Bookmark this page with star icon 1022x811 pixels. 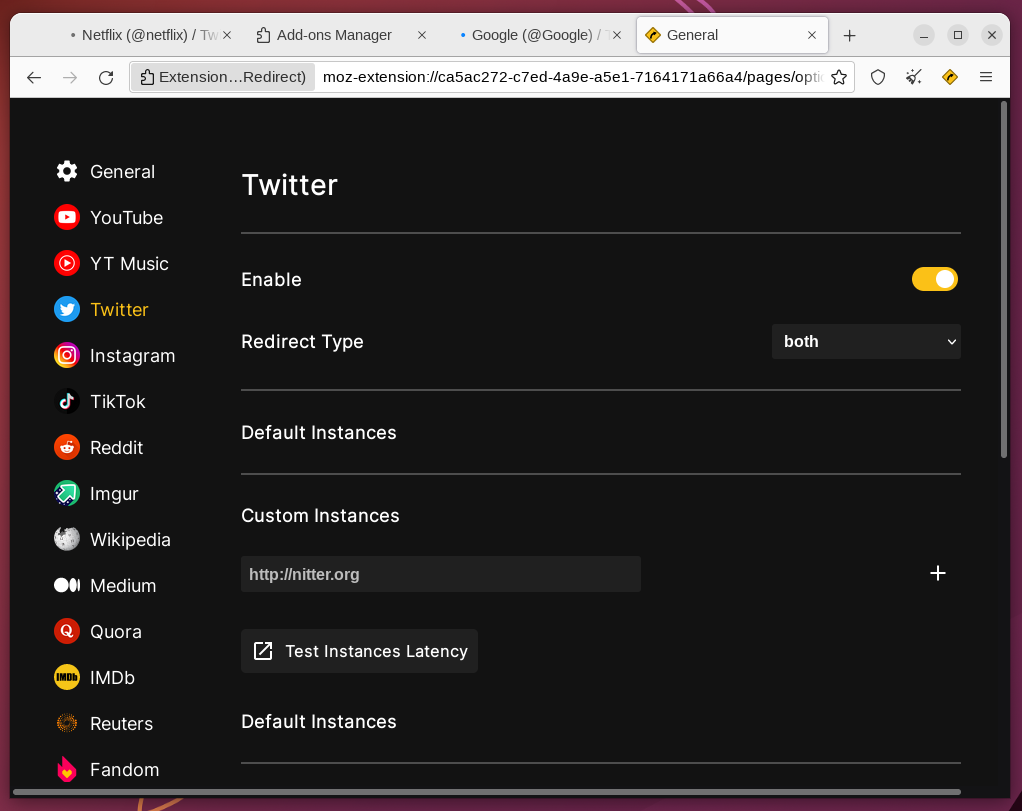click(839, 77)
